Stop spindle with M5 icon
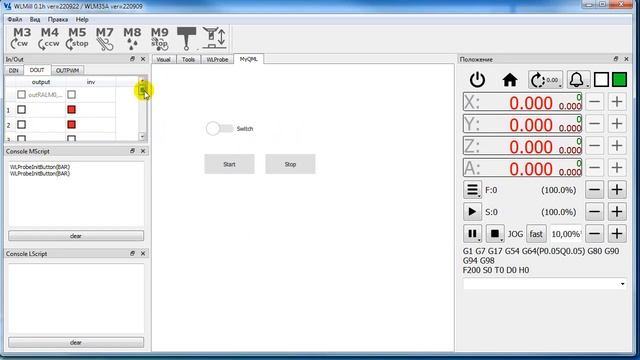This screenshot has height=360, width=640. (x=77, y=38)
